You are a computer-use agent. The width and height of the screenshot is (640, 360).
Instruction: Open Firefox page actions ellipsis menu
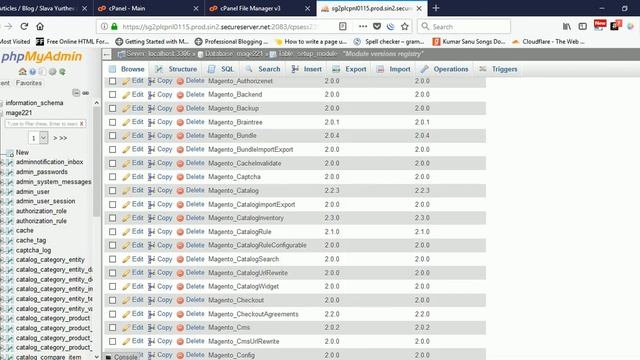tap(362, 27)
